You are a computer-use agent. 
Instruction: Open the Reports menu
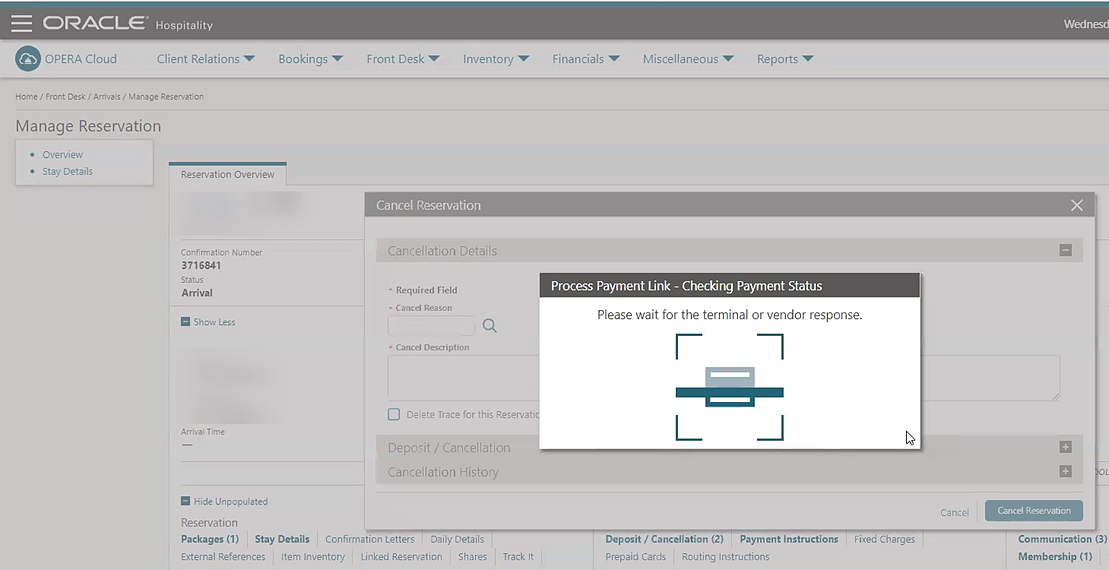784,59
